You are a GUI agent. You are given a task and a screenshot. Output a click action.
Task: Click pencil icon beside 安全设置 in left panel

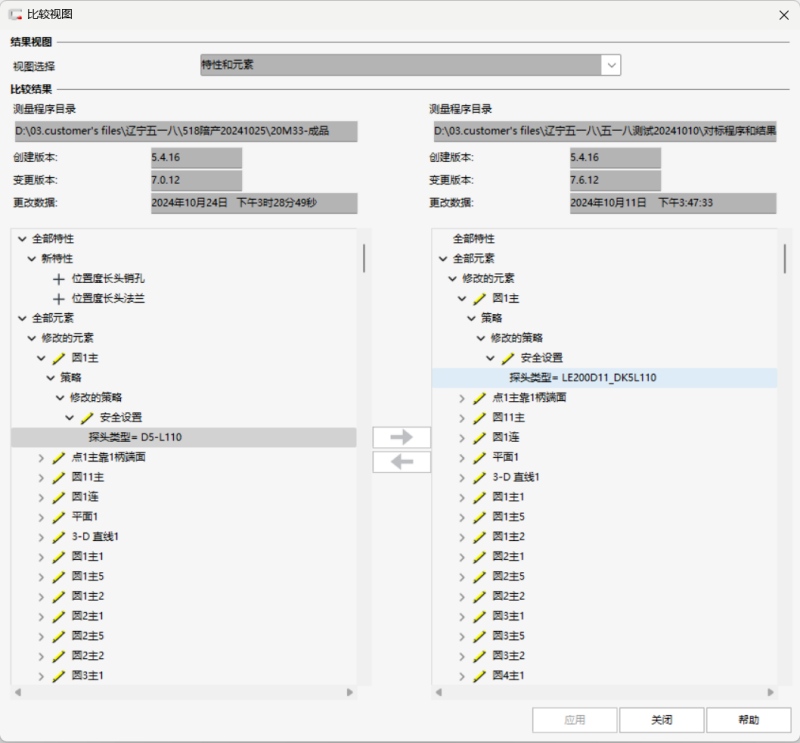pos(87,418)
